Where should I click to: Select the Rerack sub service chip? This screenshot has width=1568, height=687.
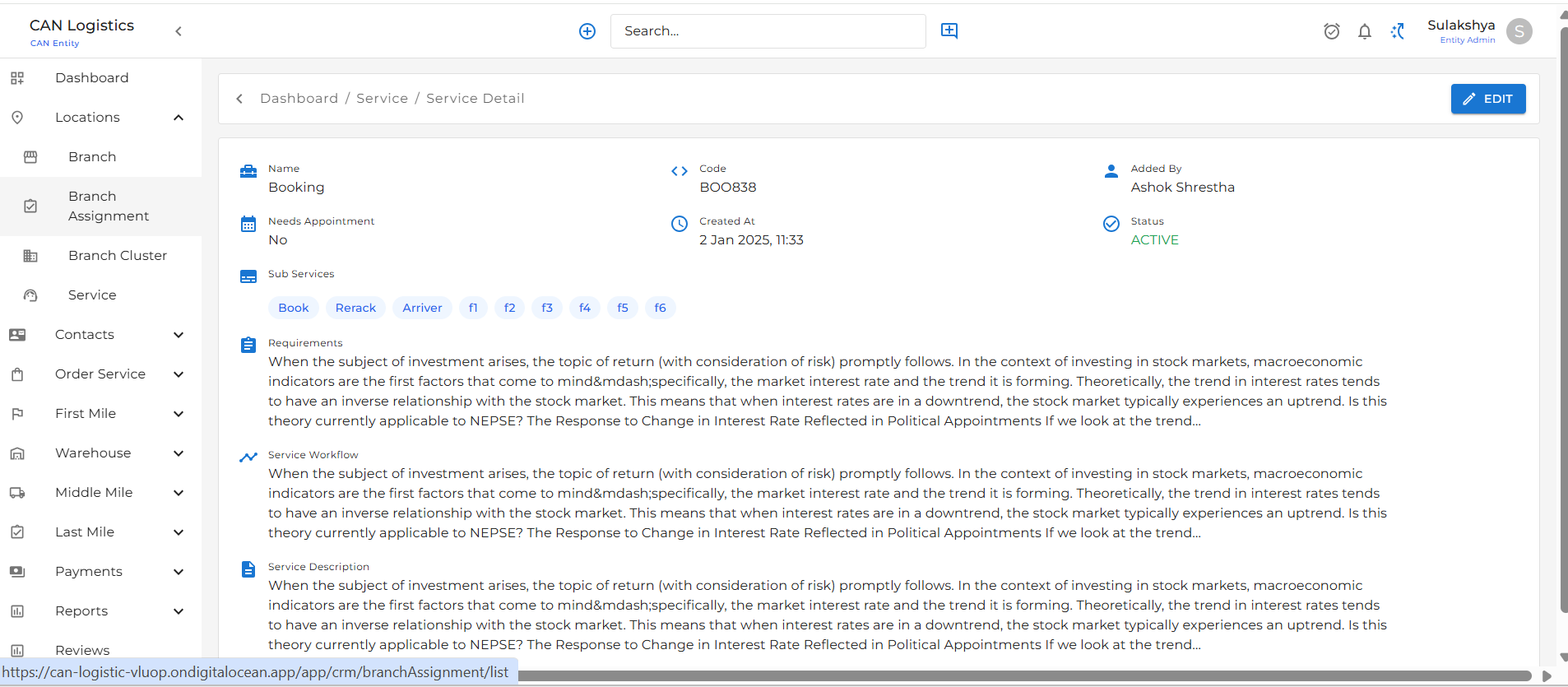[x=355, y=308]
